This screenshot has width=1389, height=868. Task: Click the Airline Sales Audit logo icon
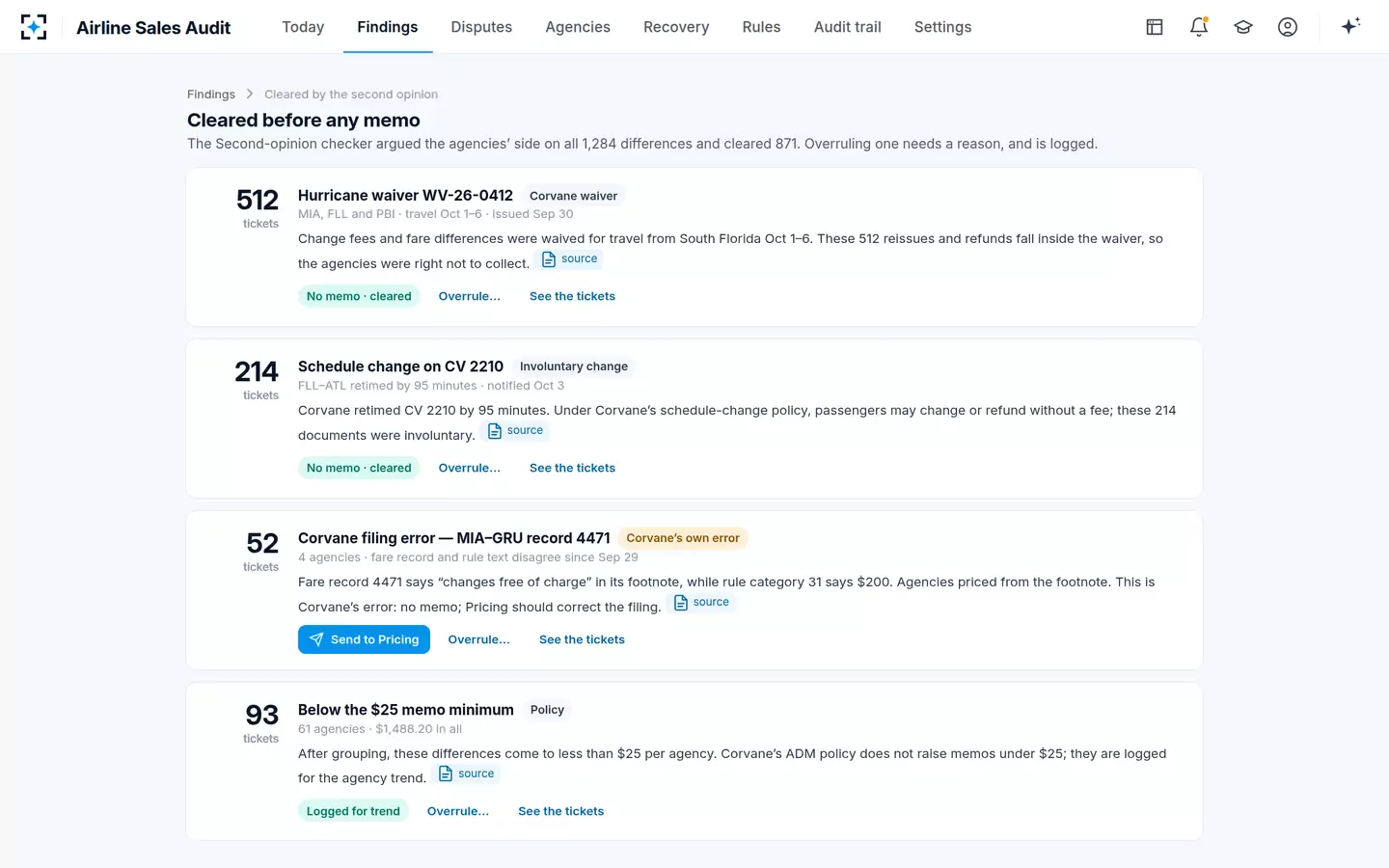[x=34, y=27]
